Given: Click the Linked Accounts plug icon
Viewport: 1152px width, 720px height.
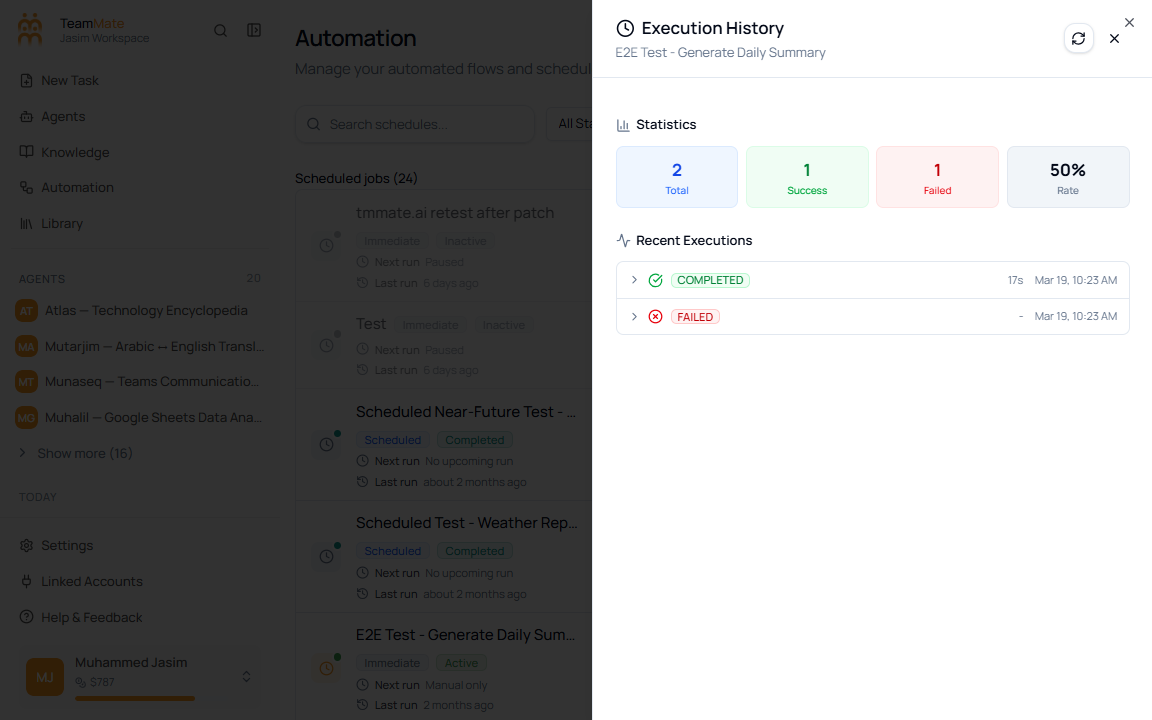Looking at the screenshot, I should (x=26, y=581).
